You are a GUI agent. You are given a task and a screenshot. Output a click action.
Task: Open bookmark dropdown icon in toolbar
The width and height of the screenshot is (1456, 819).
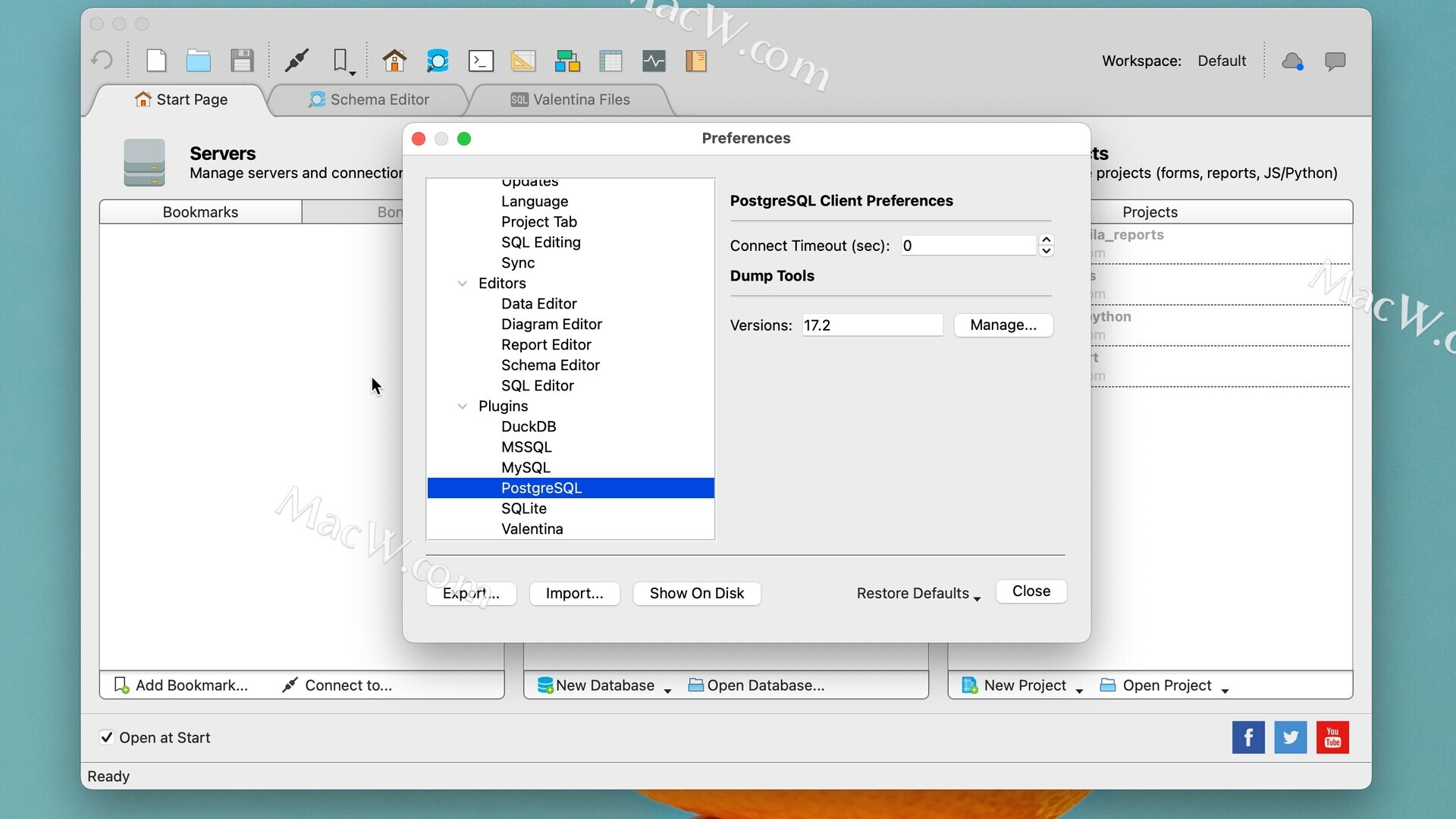343,61
